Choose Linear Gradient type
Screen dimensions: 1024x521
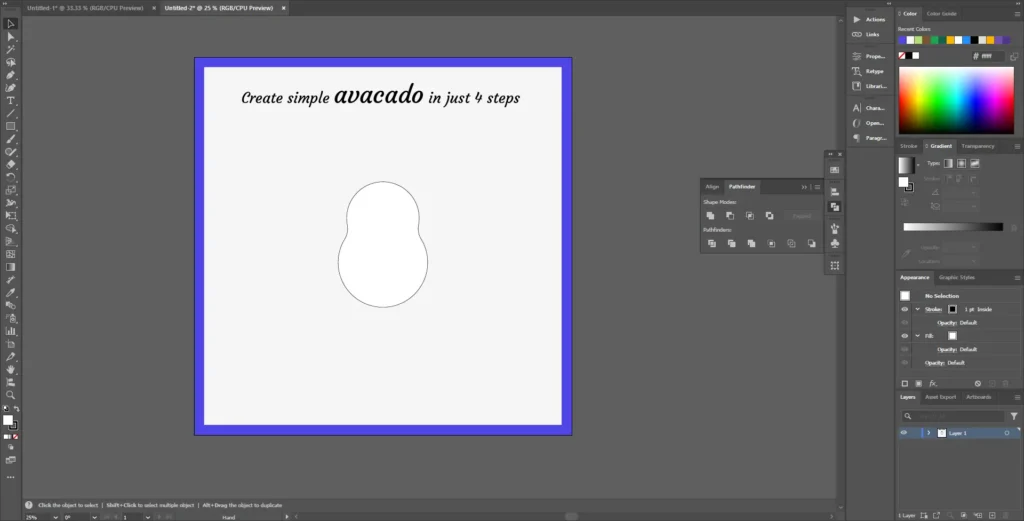point(948,163)
